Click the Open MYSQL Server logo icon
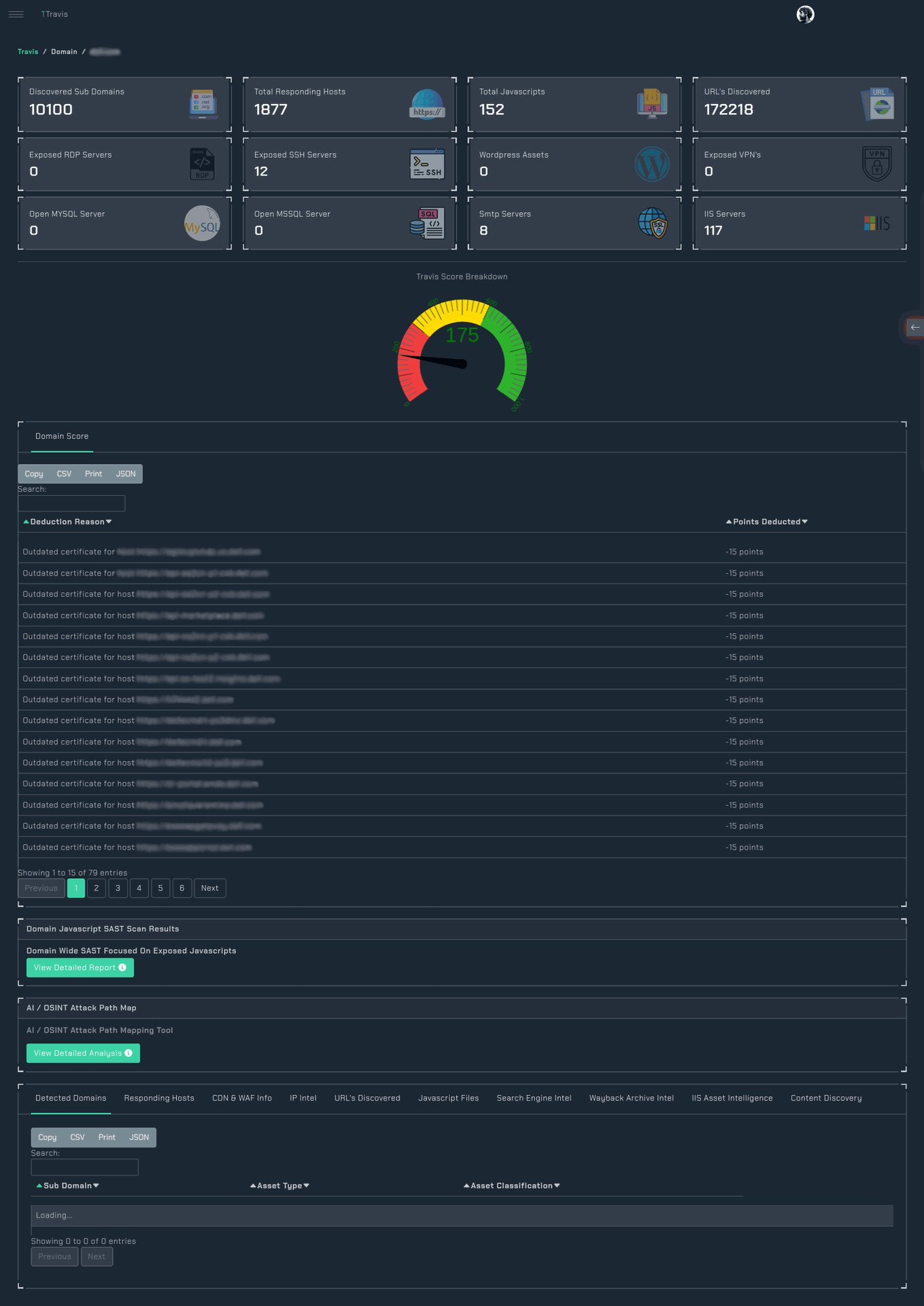Image resolution: width=924 pixels, height=1306 pixels. coord(202,223)
